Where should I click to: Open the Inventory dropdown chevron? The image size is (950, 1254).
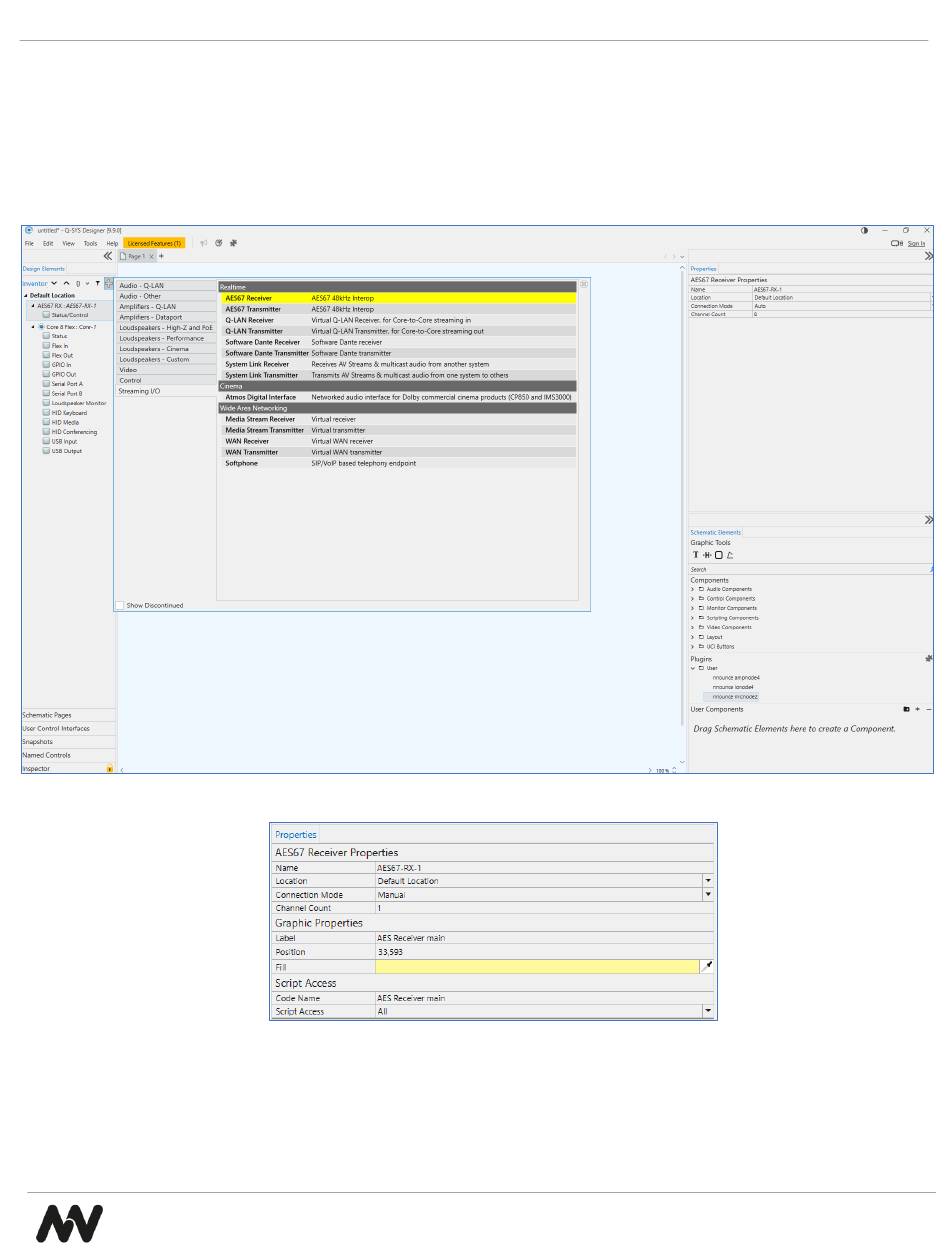coord(54,284)
